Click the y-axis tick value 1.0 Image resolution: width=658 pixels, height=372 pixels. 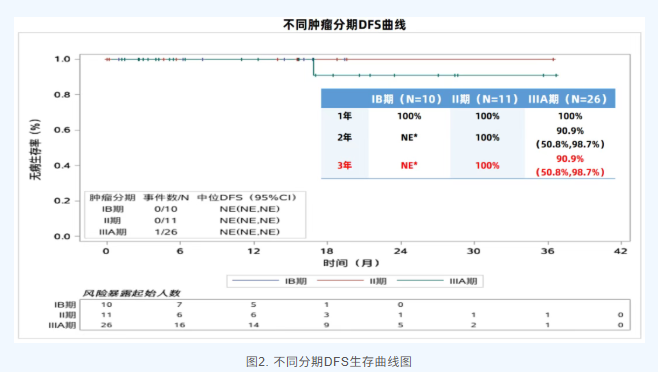pyautogui.click(x=62, y=59)
